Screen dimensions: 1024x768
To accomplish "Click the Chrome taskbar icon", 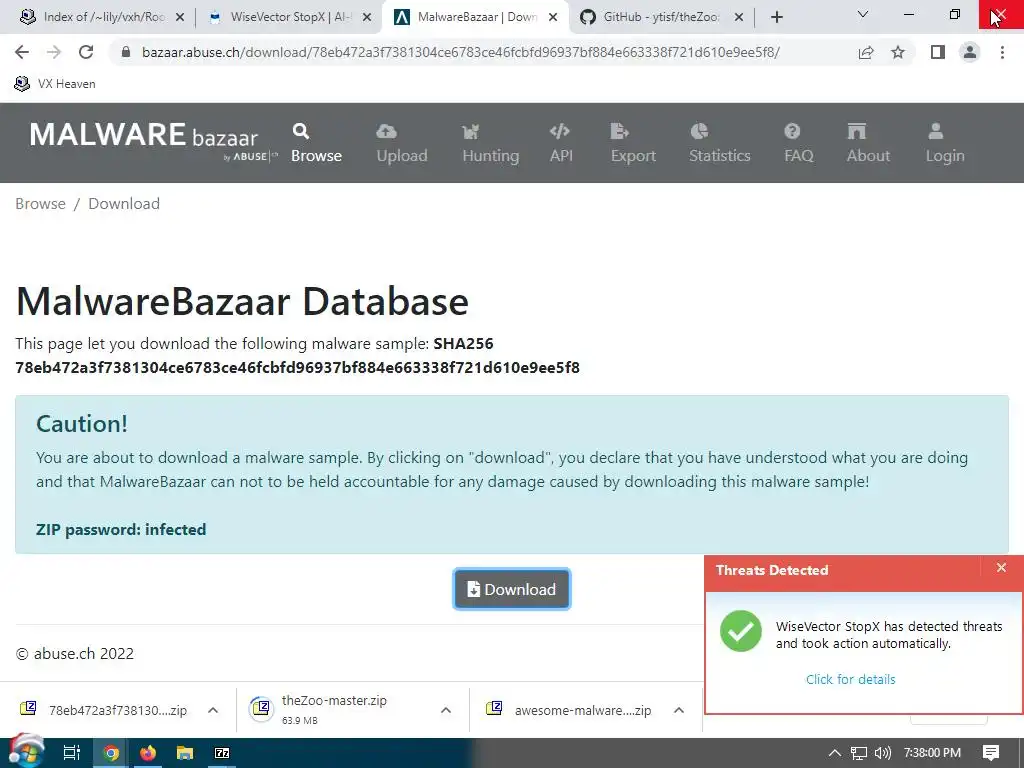I will [111, 753].
